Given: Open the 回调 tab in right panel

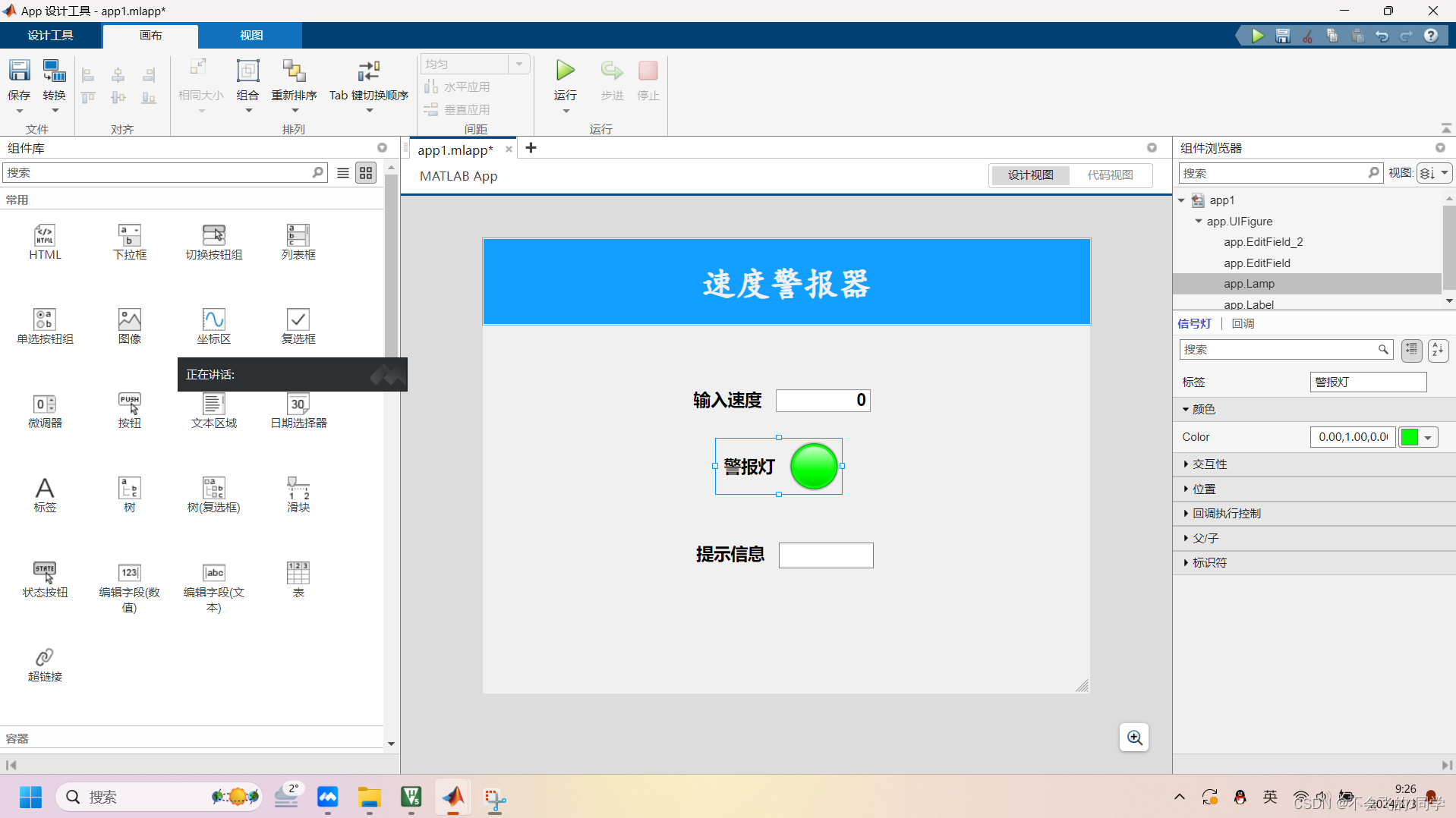Looking at the screenshot, I should click(x=1243, y=323).
